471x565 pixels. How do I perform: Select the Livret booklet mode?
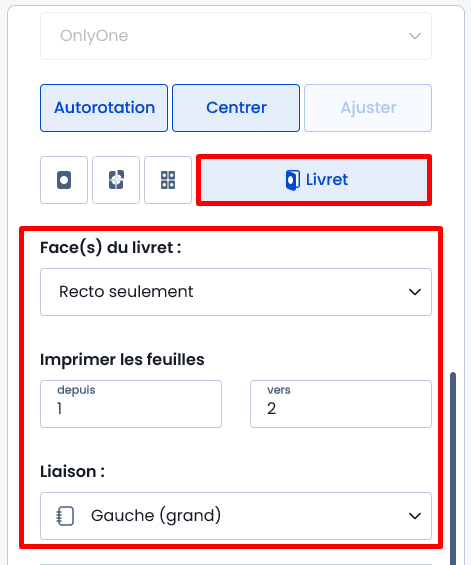(314, 180)
